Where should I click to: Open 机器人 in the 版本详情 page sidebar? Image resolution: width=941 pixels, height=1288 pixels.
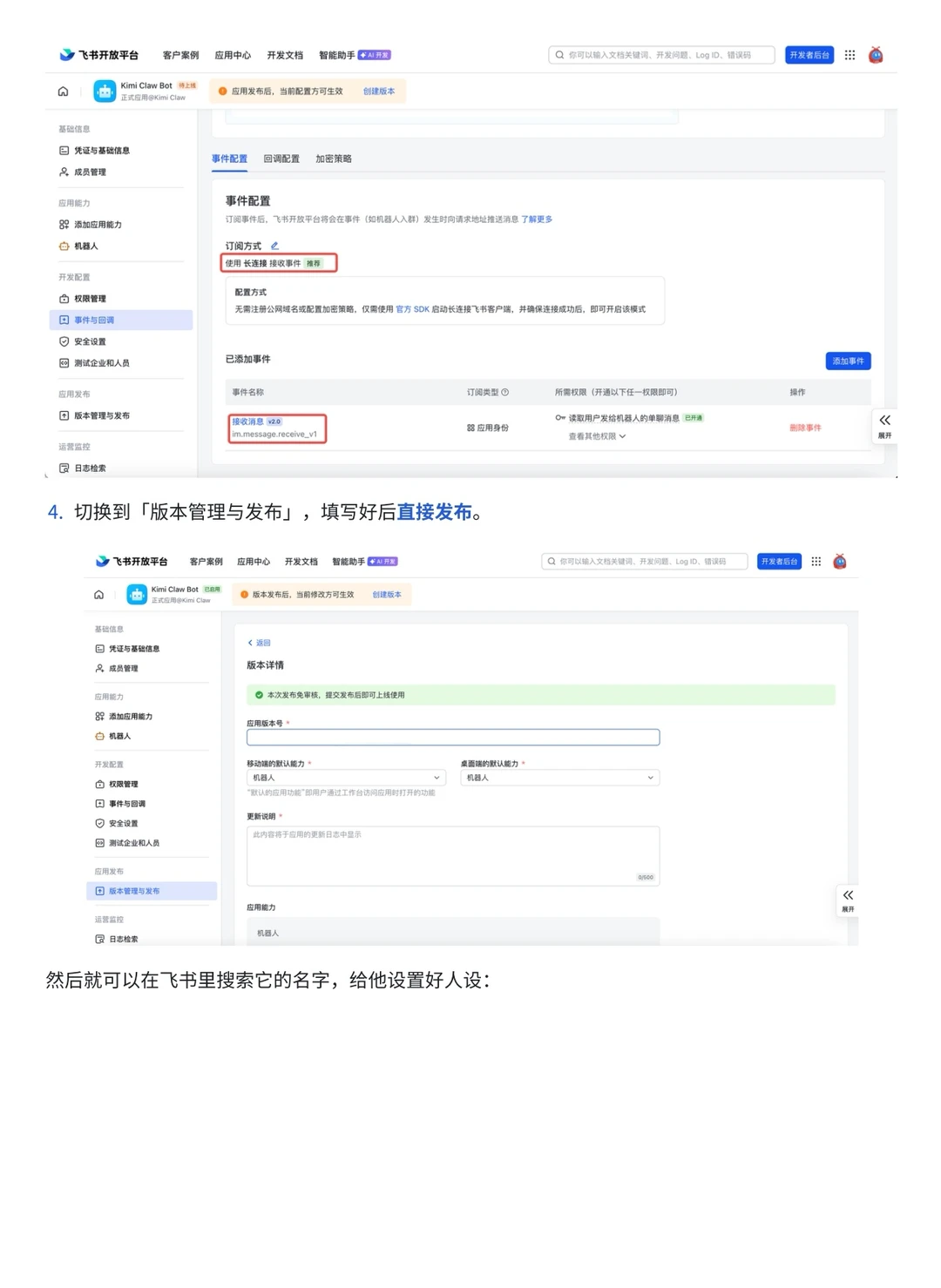(x=113, y=737)
